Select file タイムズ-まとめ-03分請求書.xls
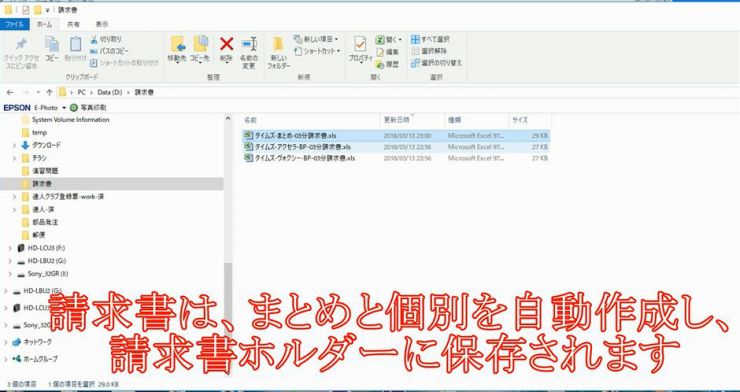This screenshot has height=392, width=740. click(396, 135)
